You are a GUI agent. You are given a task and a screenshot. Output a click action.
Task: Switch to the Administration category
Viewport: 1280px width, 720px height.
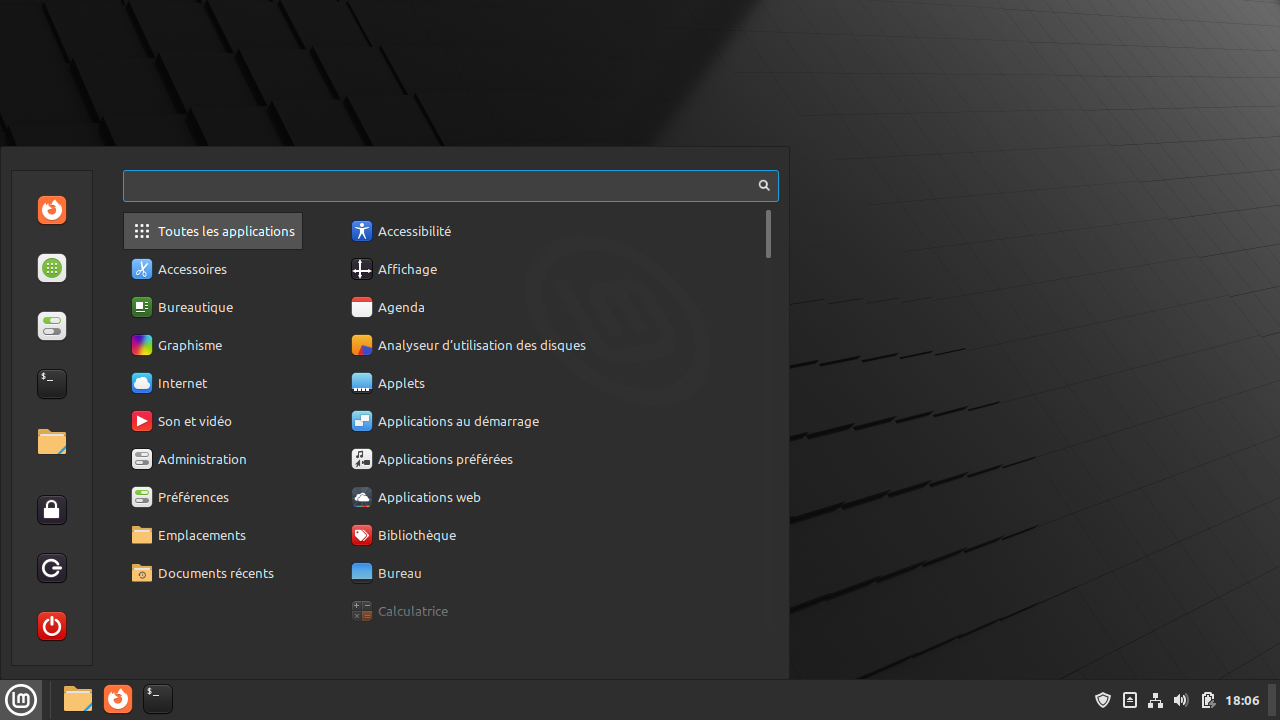pyautogui.click(x=202, y=459)
